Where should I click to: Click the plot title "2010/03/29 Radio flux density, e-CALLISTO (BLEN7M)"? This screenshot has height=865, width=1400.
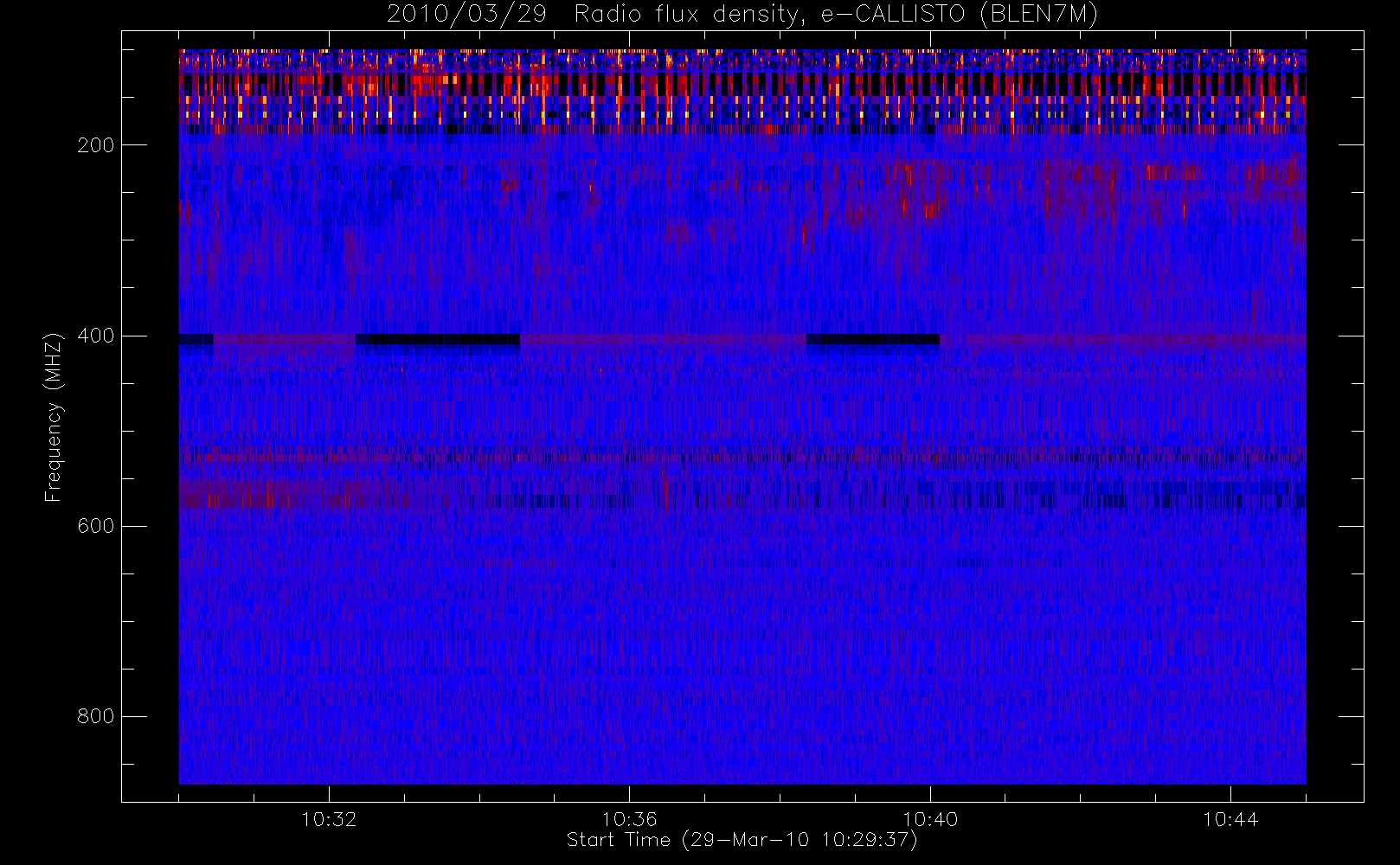pos(742,15)
